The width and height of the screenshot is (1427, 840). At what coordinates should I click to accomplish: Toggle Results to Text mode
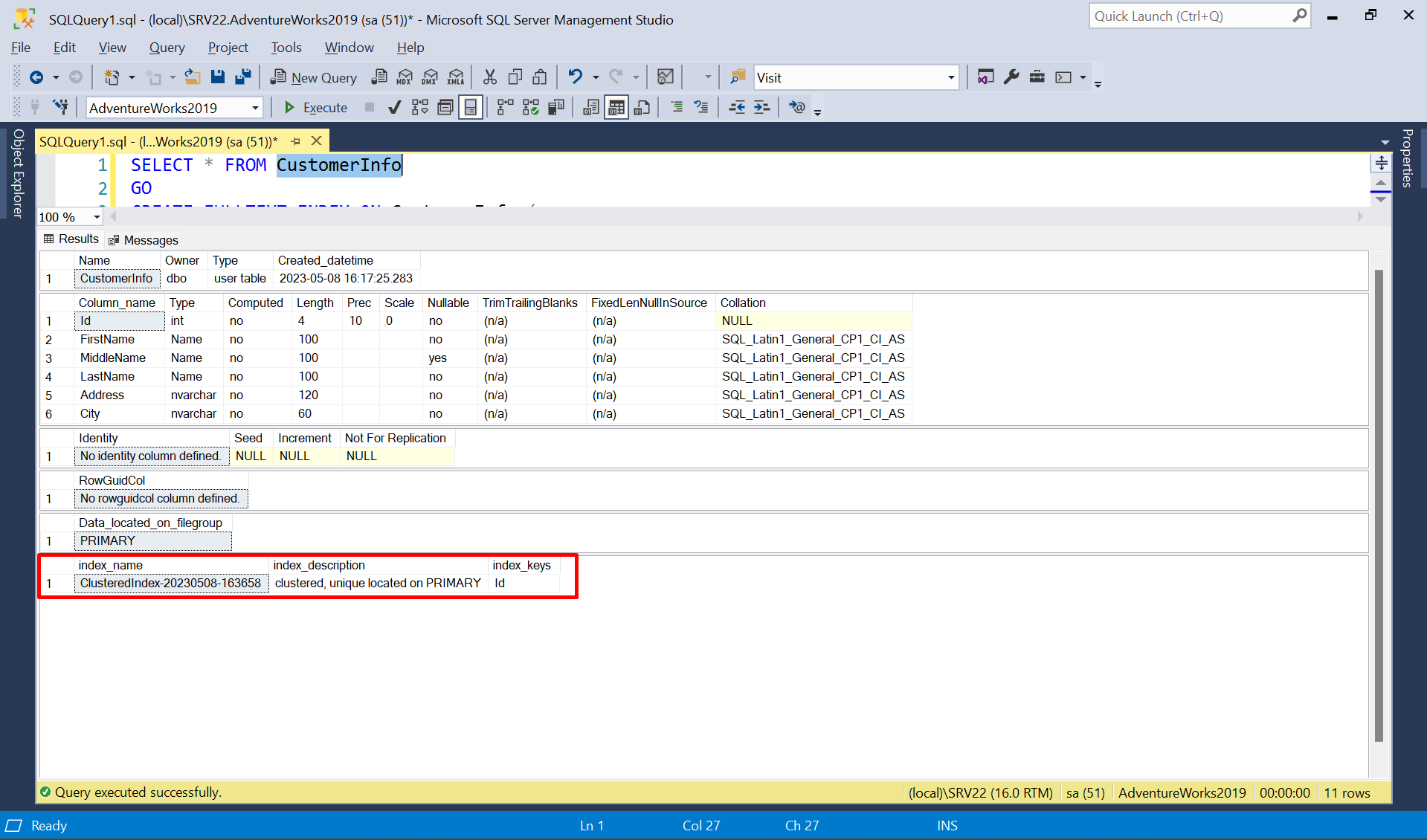point(591,108)
